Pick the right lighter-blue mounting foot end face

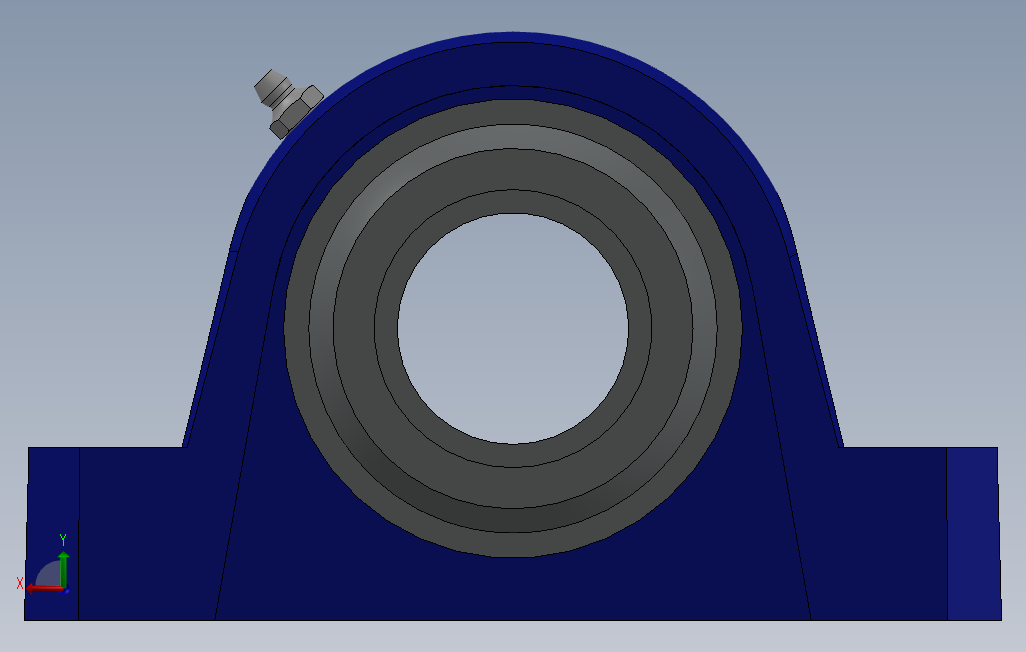pyautogui.click(x=973, y=534)
